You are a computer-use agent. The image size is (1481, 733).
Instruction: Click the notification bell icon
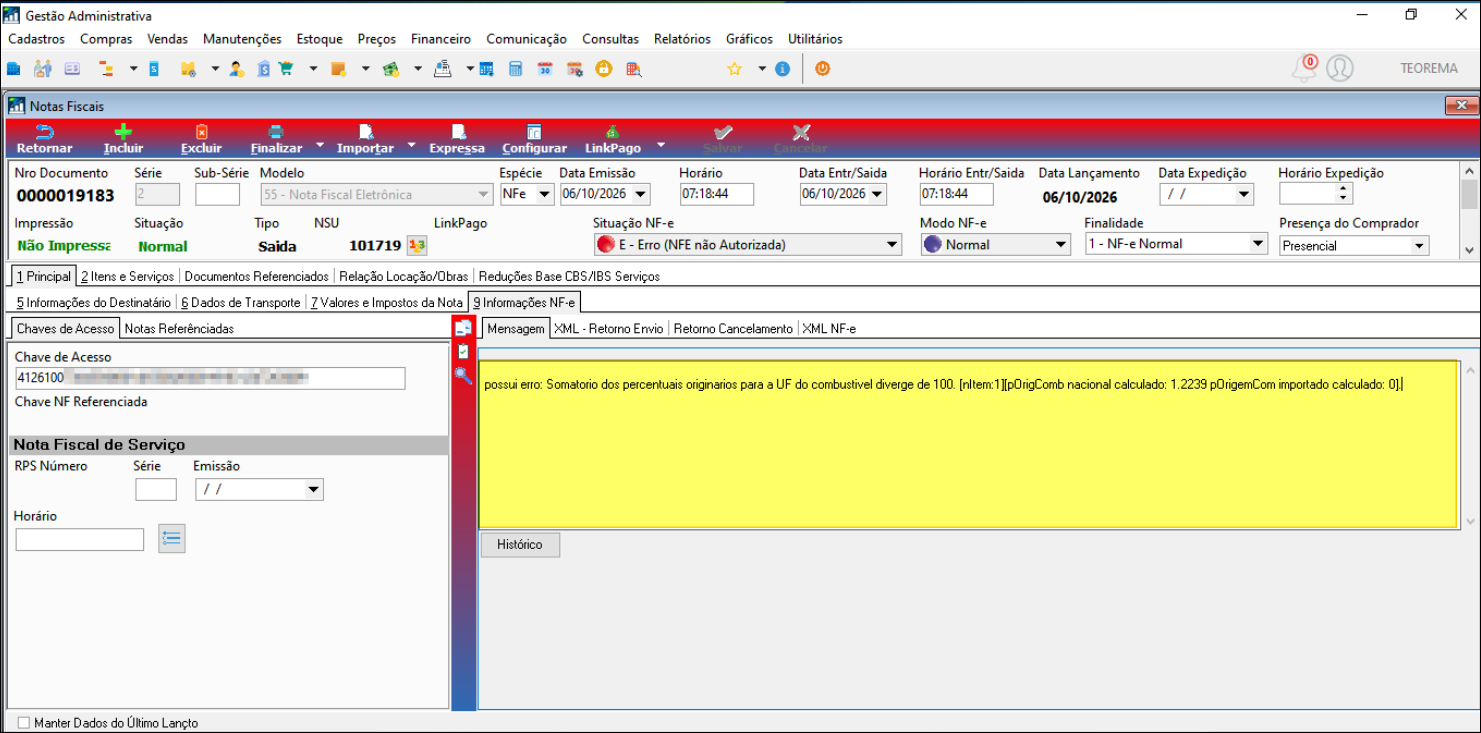(x=1304, y=69)
